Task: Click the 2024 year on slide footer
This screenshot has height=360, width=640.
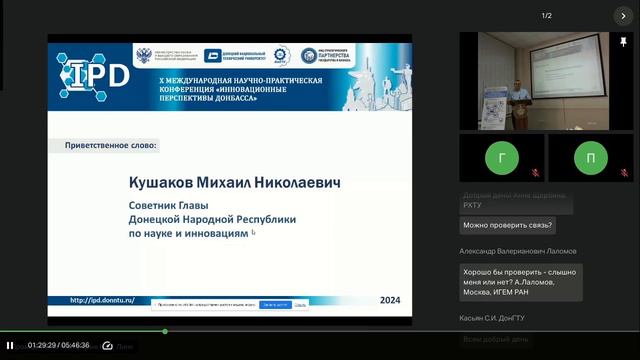Action: [390, 300]
